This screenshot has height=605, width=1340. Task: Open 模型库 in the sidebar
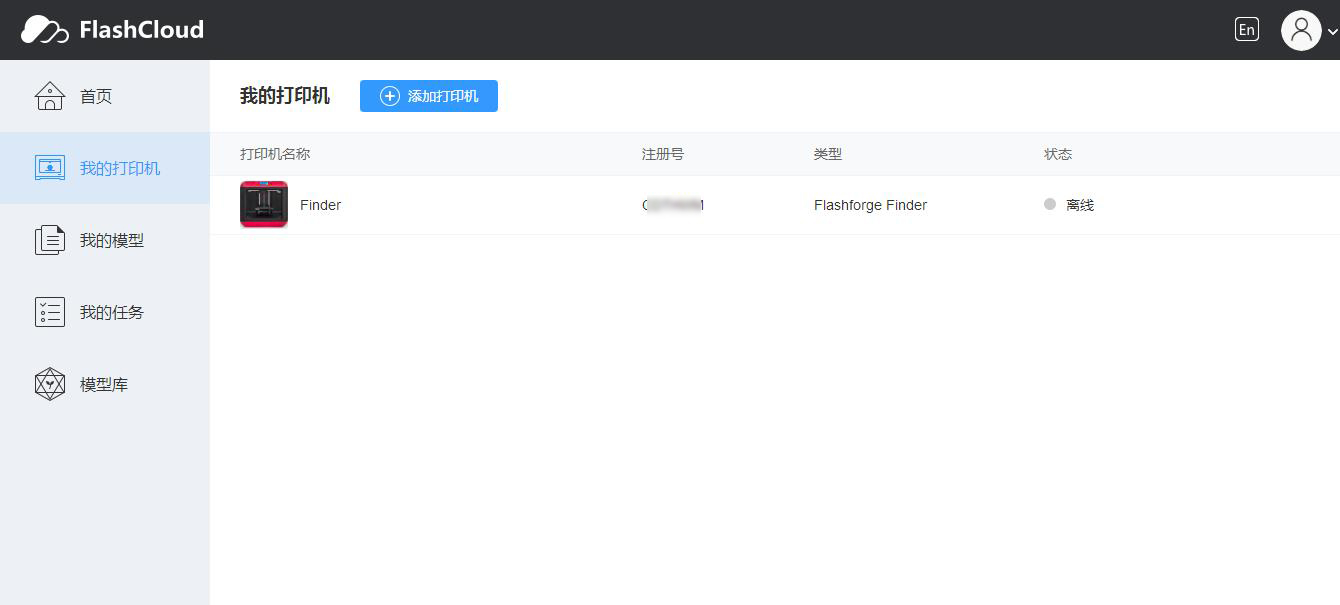click(104, 385)
